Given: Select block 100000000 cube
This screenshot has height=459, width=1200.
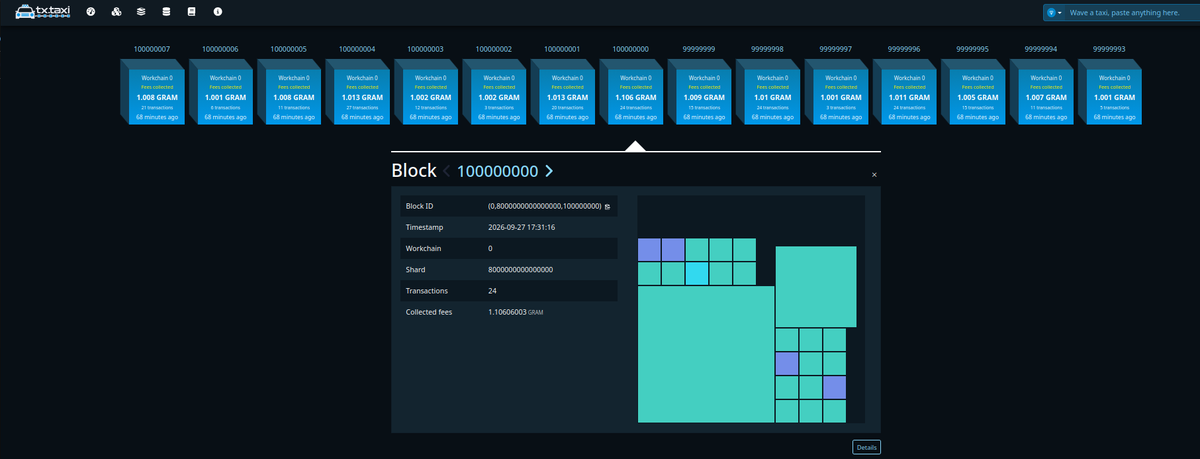Looking at the screenshot, I should (633, 92).
